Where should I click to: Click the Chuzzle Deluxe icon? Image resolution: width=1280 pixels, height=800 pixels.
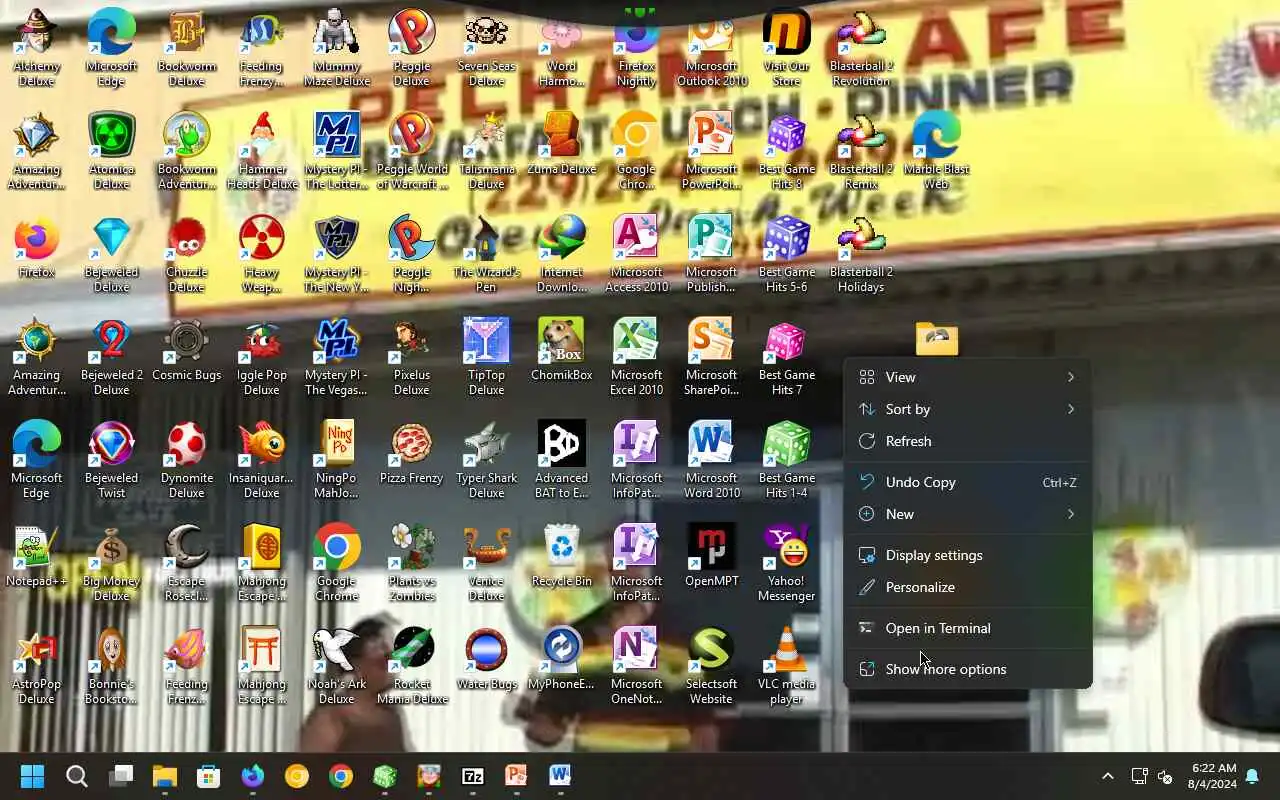click(186, 254)
